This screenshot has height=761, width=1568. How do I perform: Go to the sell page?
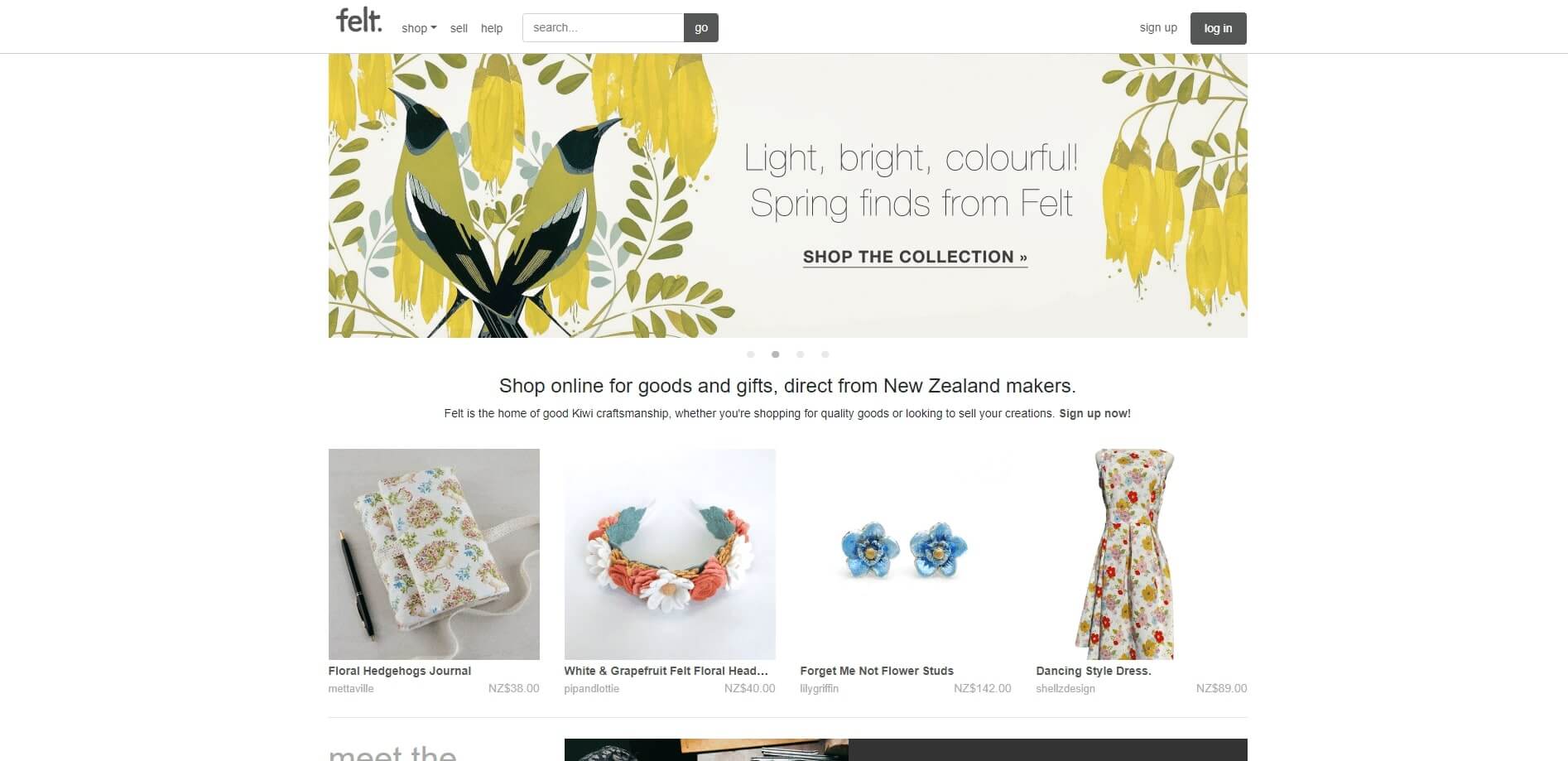(459, 28)
